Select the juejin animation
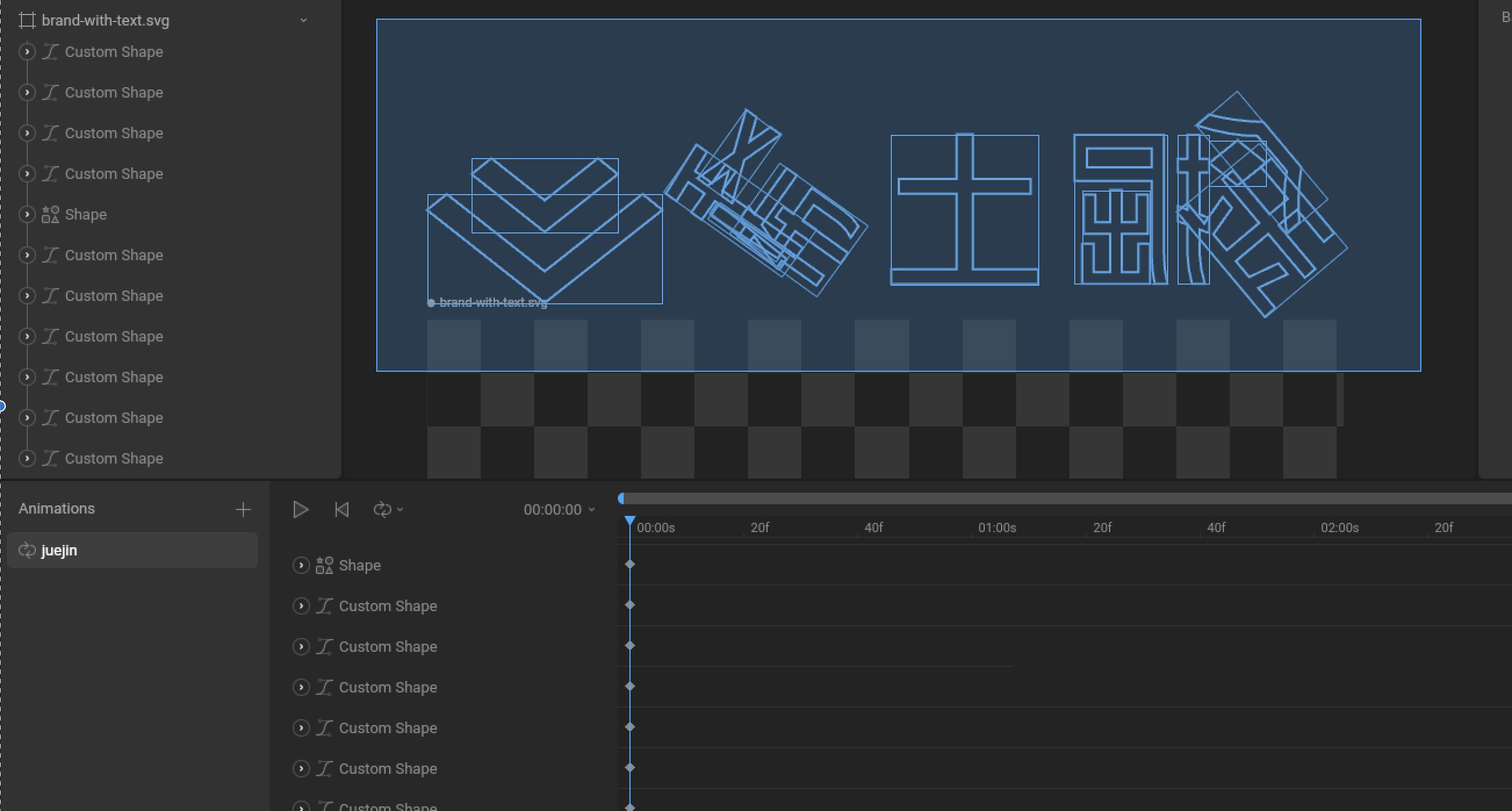The height and width of the screenshot is (811, 1512). 132,550
